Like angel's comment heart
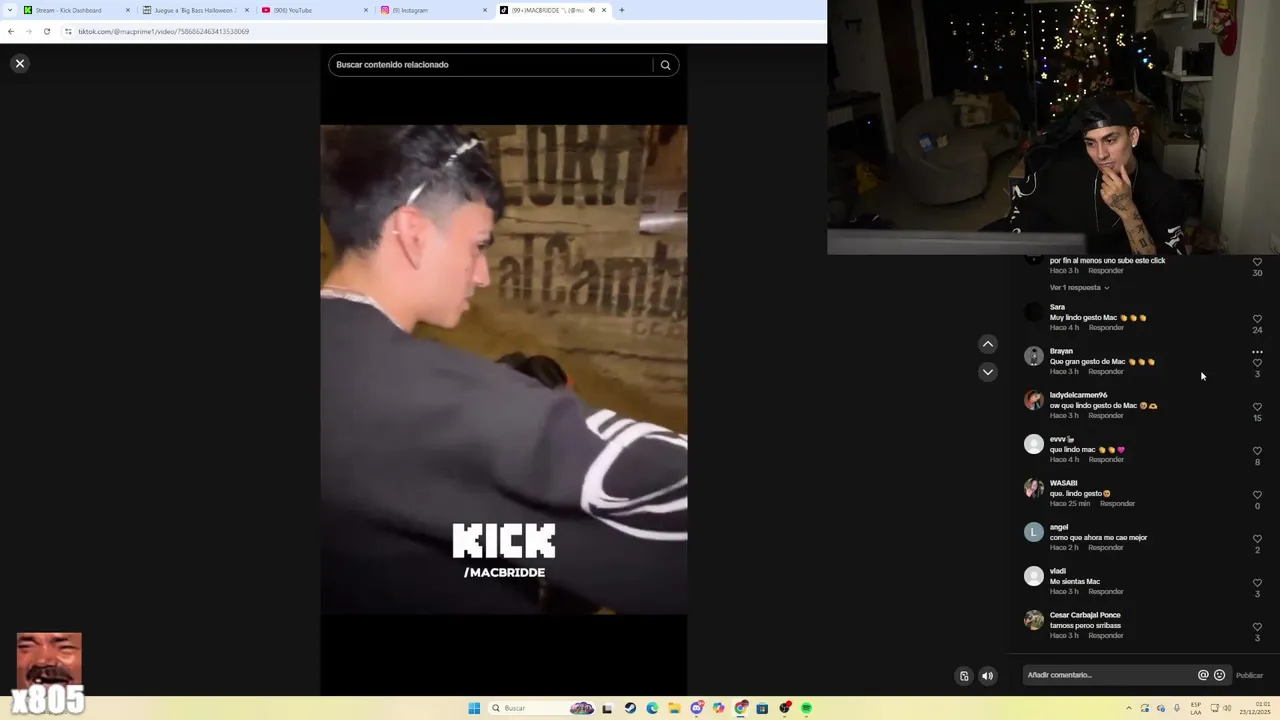The height and width of the screenshot is (720, 1280). [1257, 539]
